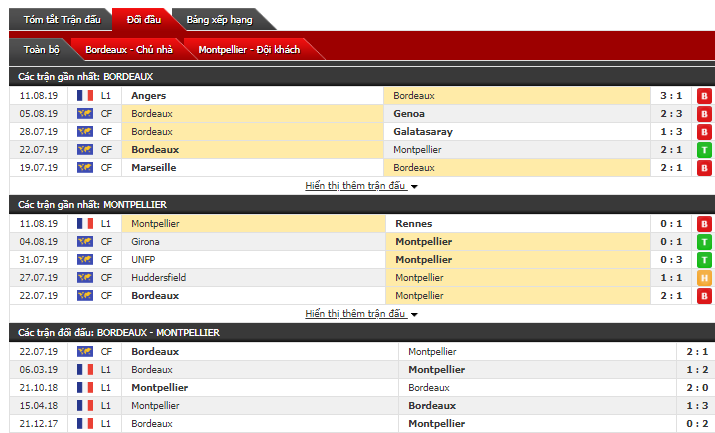Select the Toàn bộ sub-tab
This screenshot has height=433, width=715.
pos(41,49)
